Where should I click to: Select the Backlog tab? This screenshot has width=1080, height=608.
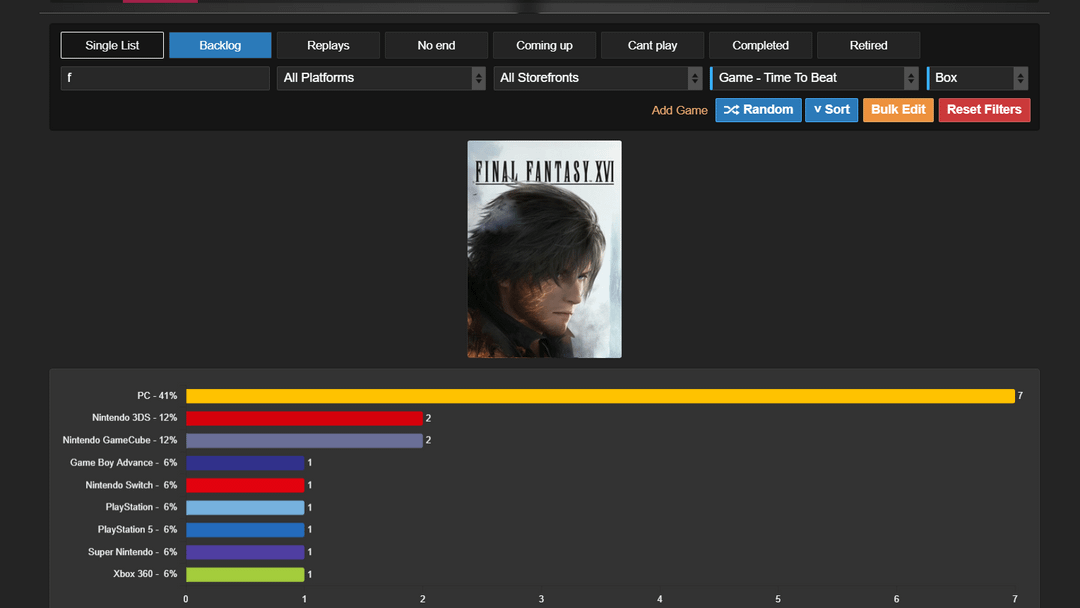click(220, 45)
